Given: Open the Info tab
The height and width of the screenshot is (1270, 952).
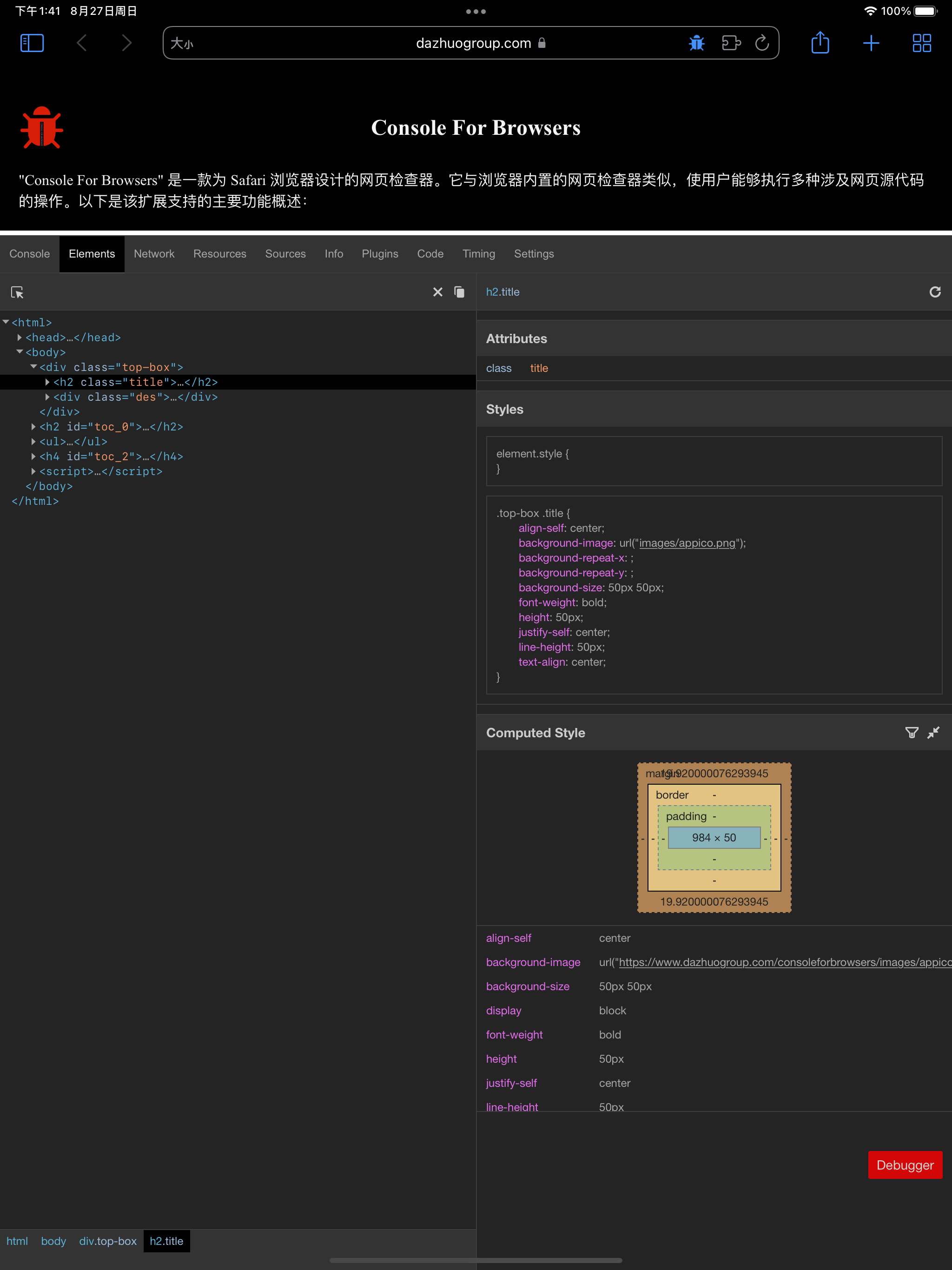Looking at the screenshot, I should point(334,254).
